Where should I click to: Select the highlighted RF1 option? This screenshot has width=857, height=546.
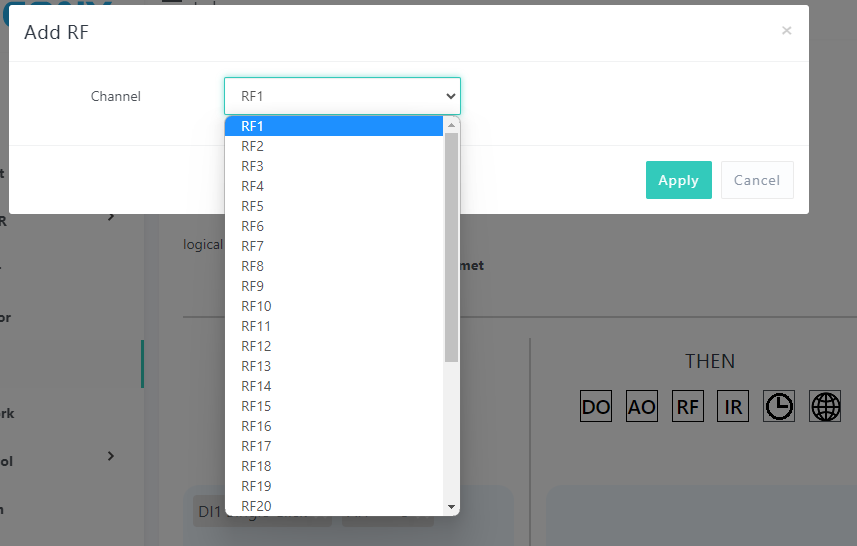pos(253,126)
